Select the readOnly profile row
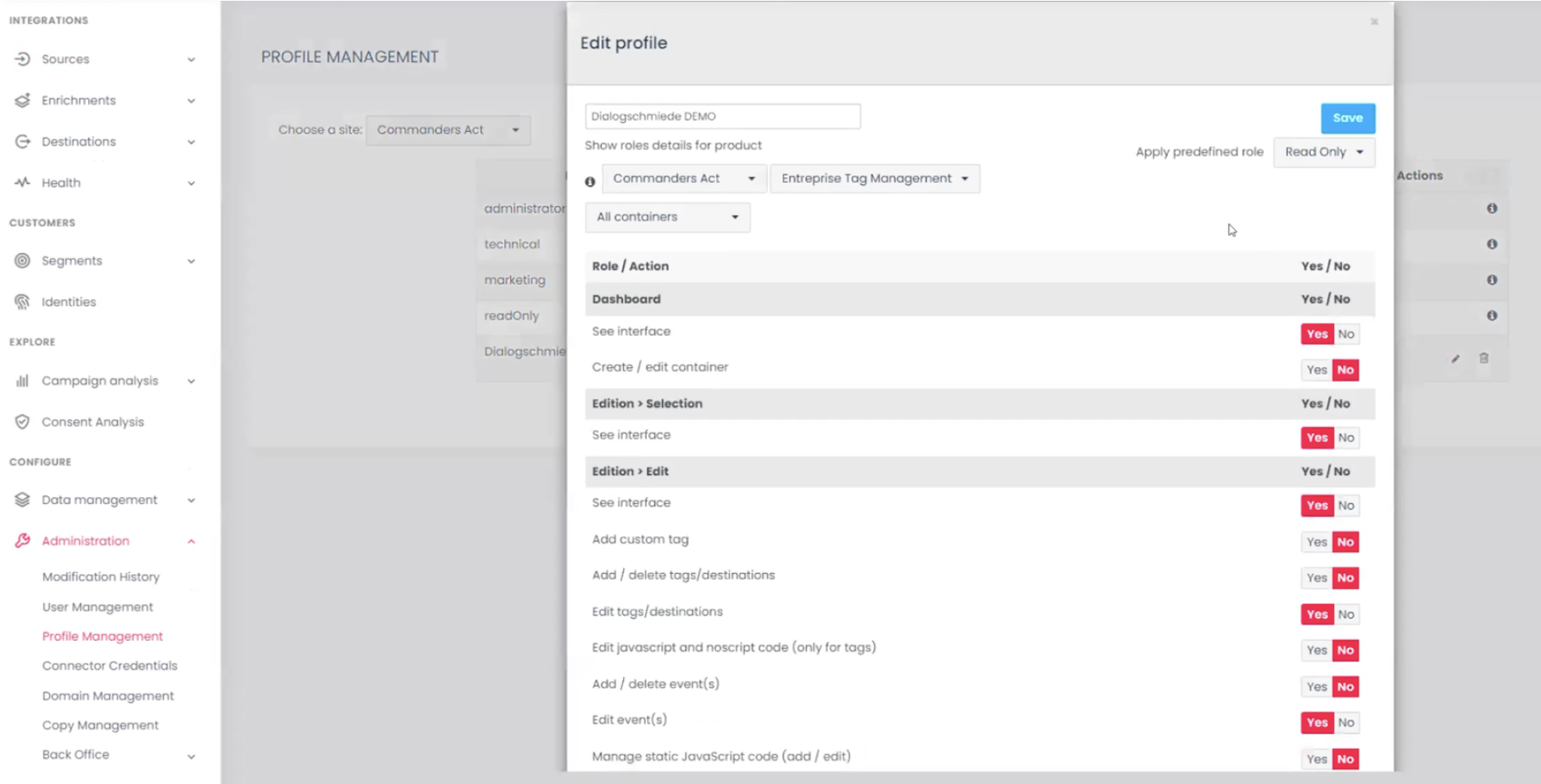The height and width of the screenshot is (784, 1541). (511, 315)
